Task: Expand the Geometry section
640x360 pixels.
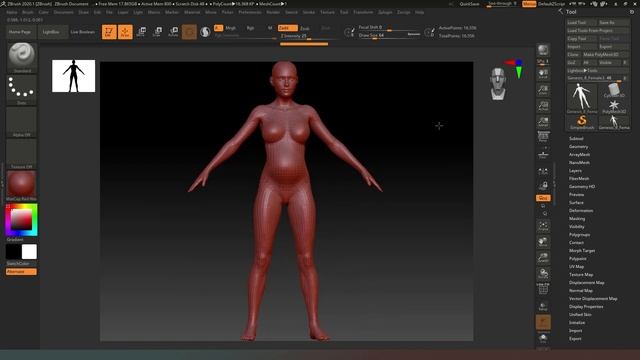Action: 578,147
